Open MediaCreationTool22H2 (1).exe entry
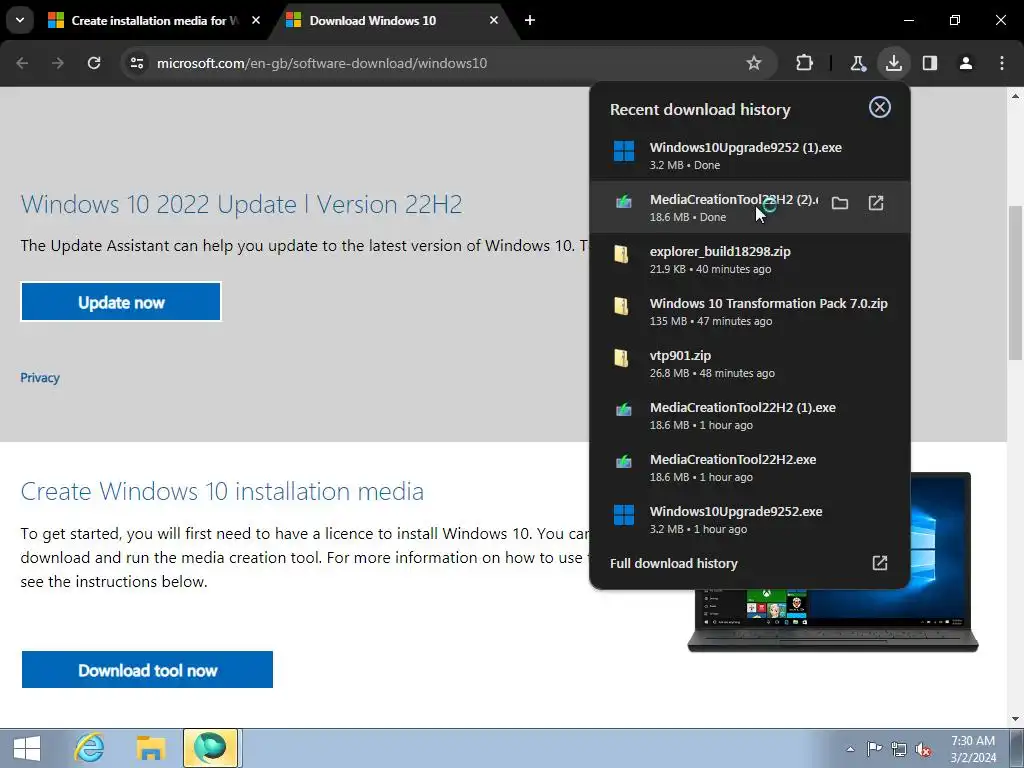This screenshot has width=1024, height=768. pos(750,415)
